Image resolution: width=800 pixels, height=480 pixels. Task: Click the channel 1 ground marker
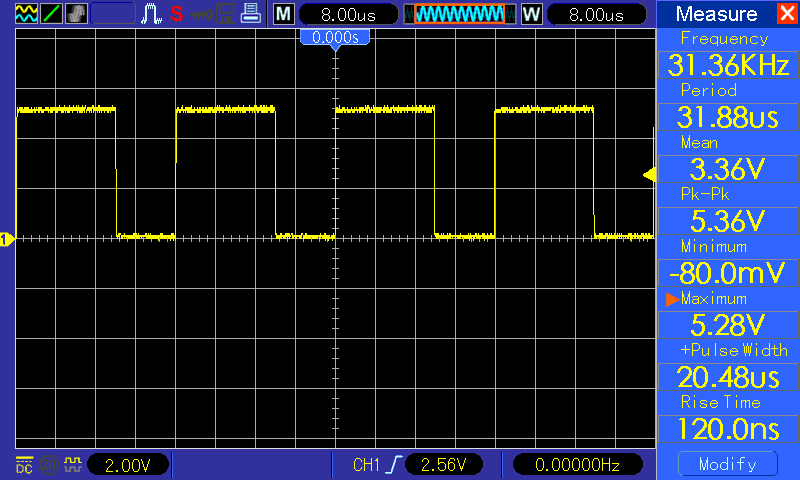pyautogui.click(x=6, y=239)
